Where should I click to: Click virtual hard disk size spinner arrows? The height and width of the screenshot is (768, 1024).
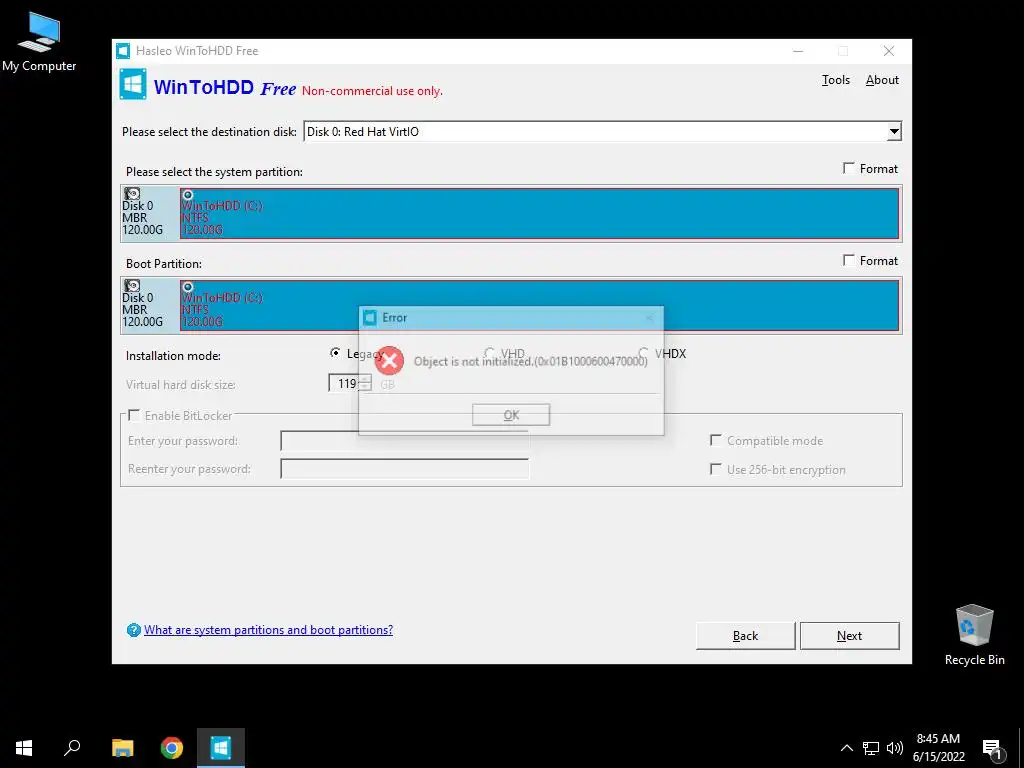pyautogui.click(x=366, y=383)
